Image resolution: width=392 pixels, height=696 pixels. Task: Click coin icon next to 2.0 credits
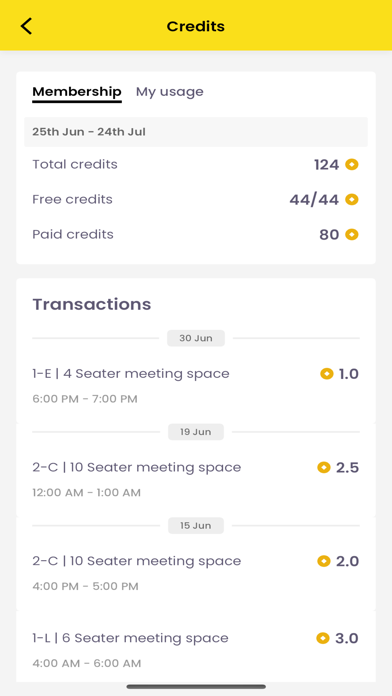pyautogui.click(x=324, y=561)
